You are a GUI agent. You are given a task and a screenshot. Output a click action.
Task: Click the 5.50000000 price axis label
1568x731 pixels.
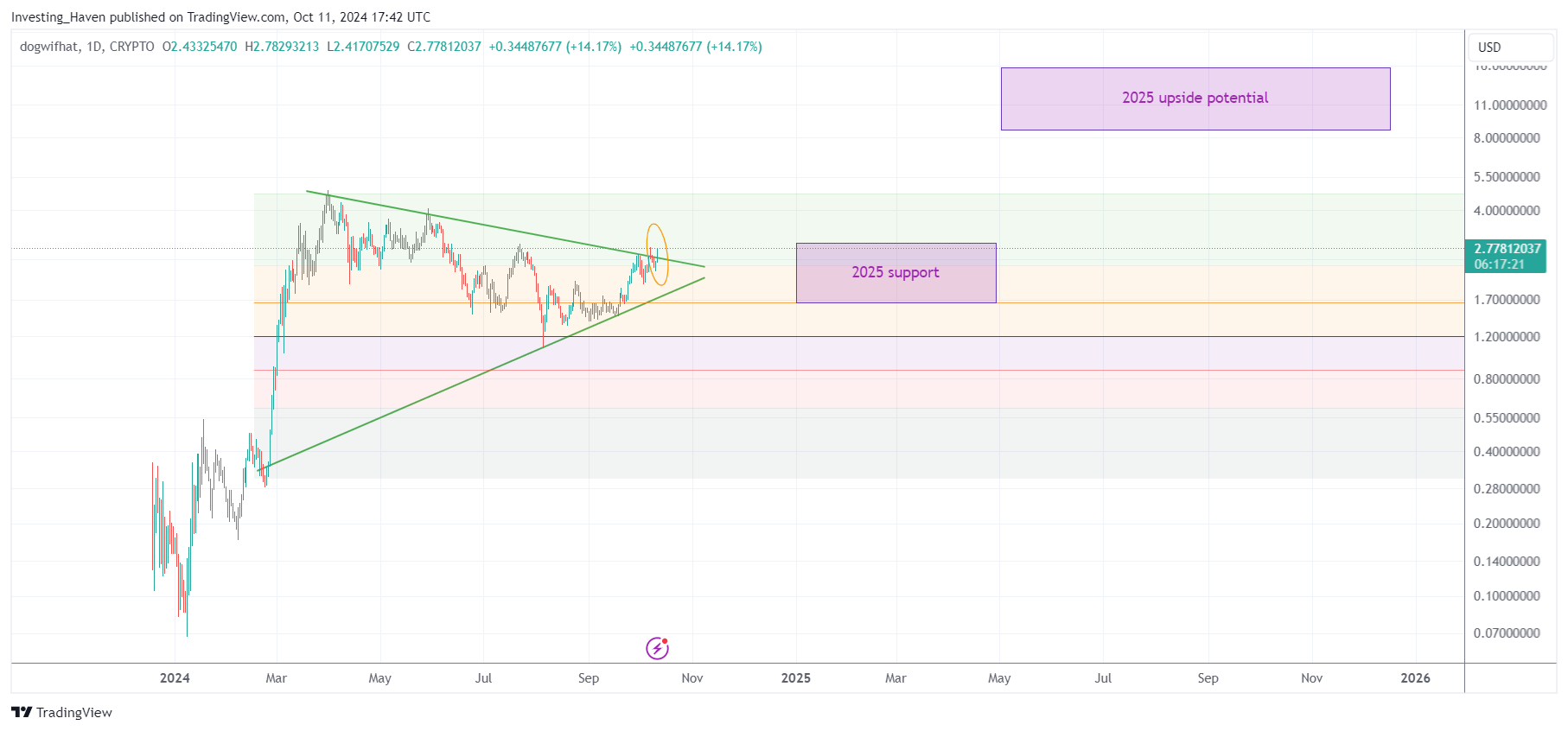click(1507, 177)
